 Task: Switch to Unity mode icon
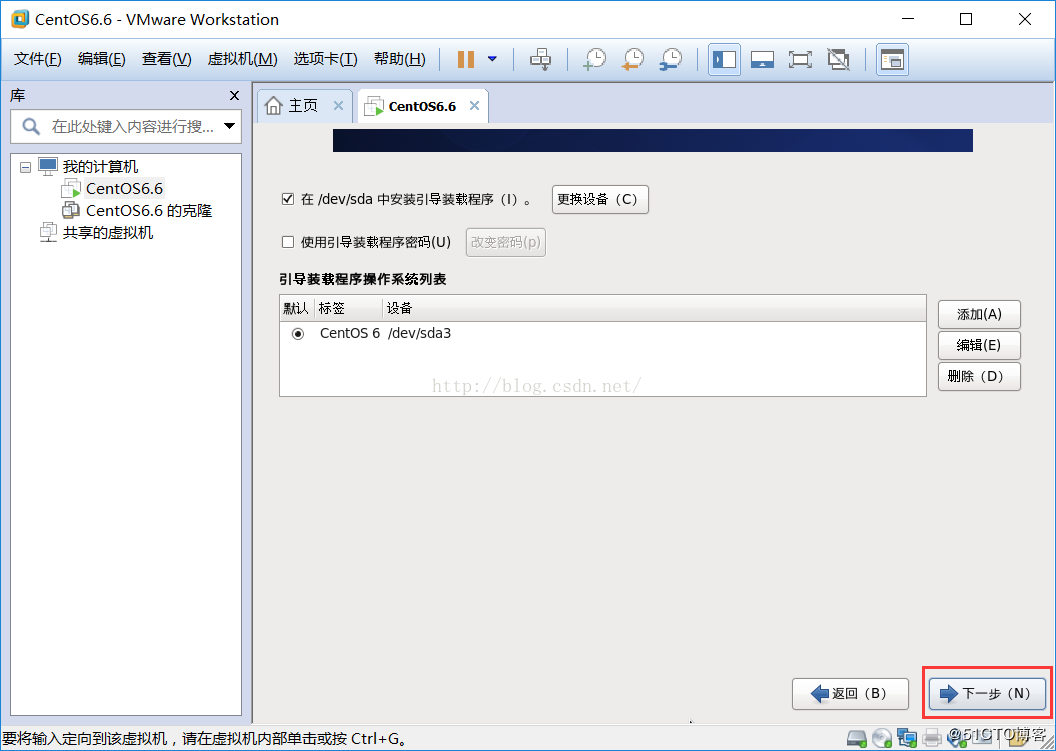(x=838, y=59)
